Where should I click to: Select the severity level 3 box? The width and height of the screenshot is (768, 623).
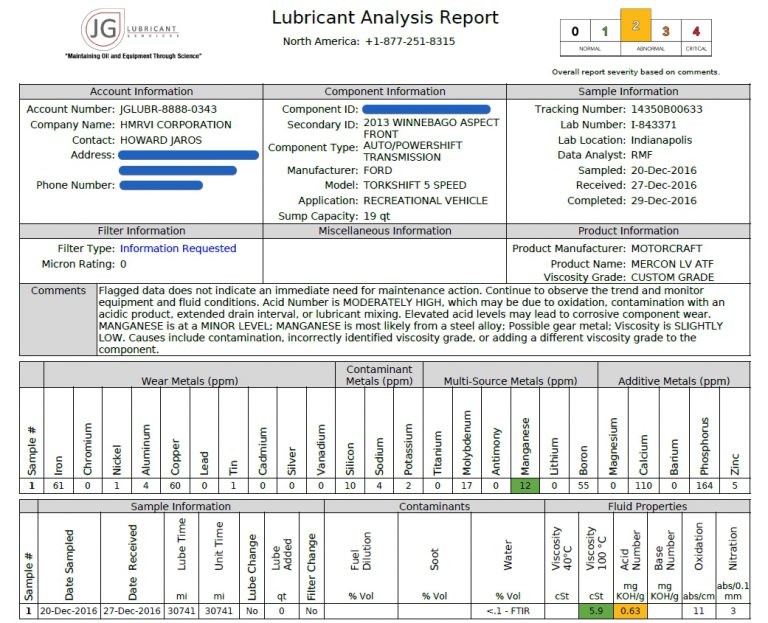point(665,32)
